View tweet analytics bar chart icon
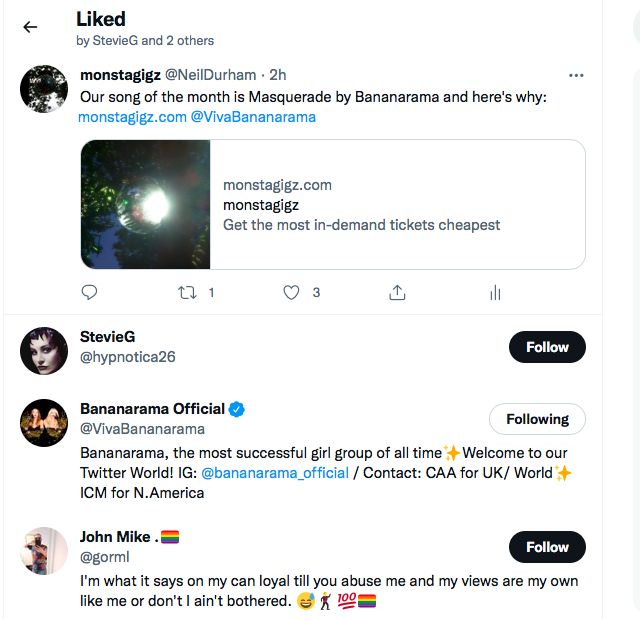The image size is (640, 619). (494, 293)
